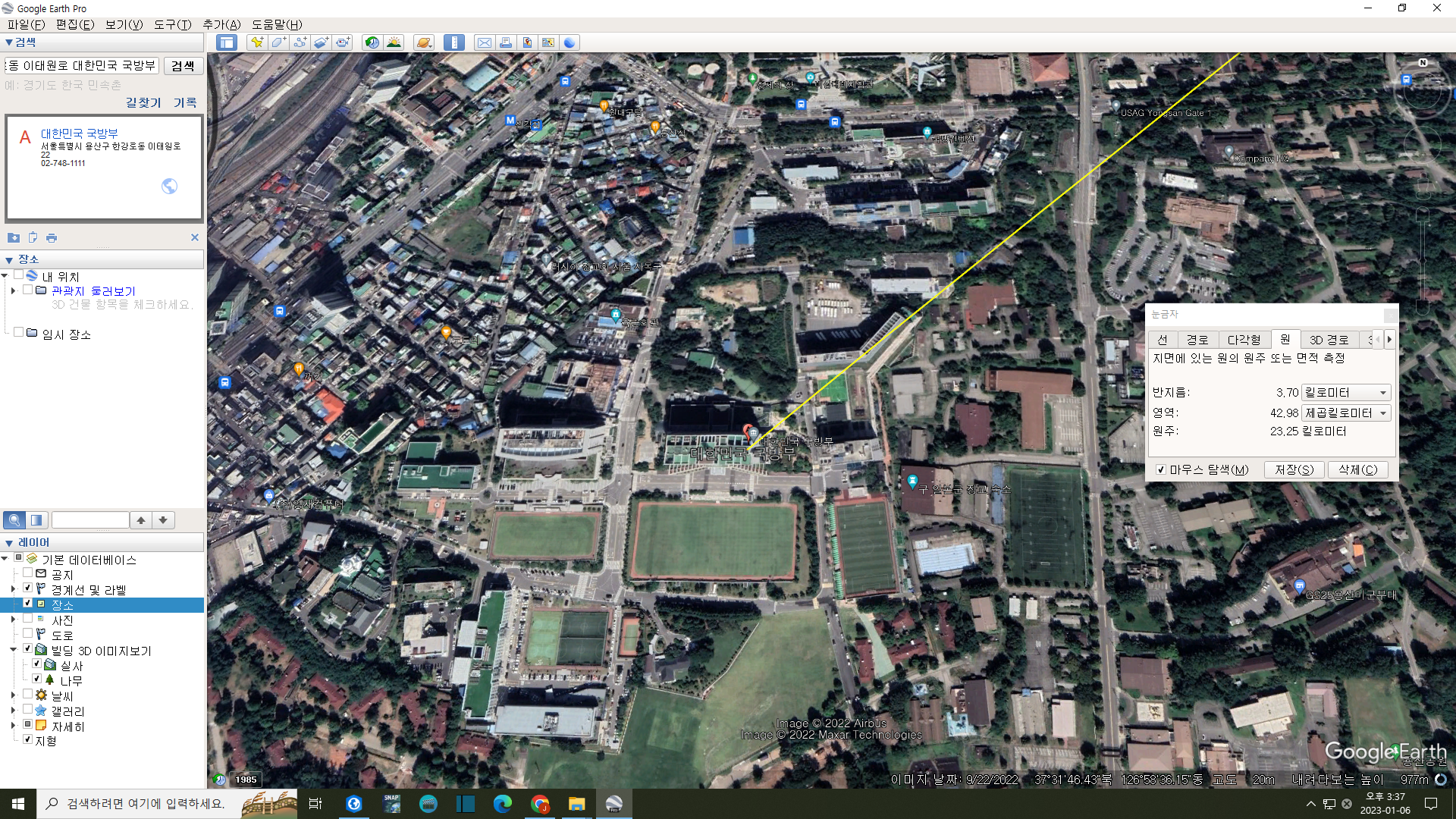Click the email envelope icon

pyautogui.click(x=484, y=42)
